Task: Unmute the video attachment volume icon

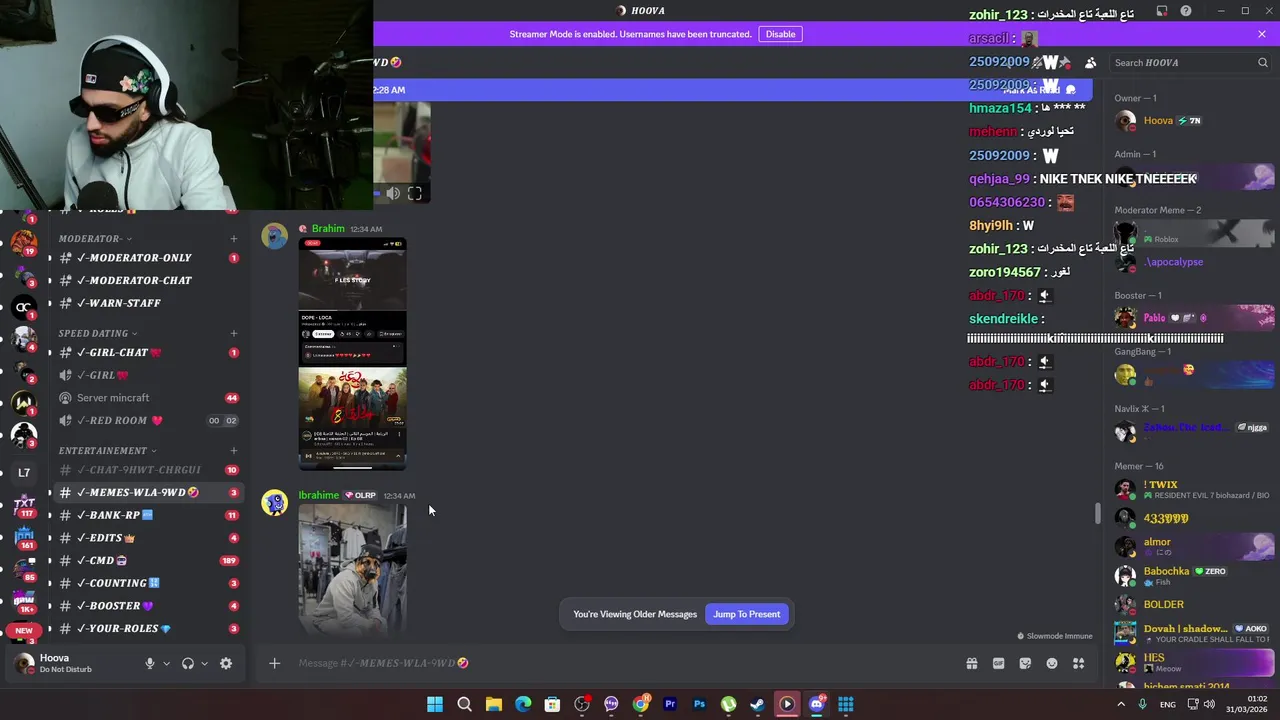Action: [x=393, y=194]
